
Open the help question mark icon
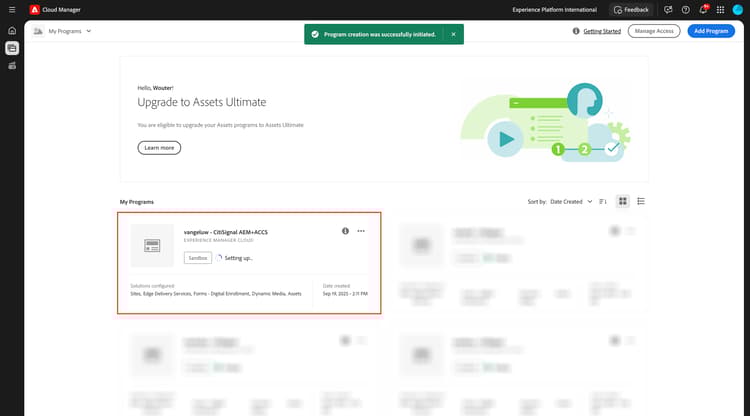pyautogui.click(x=685, y=10)
